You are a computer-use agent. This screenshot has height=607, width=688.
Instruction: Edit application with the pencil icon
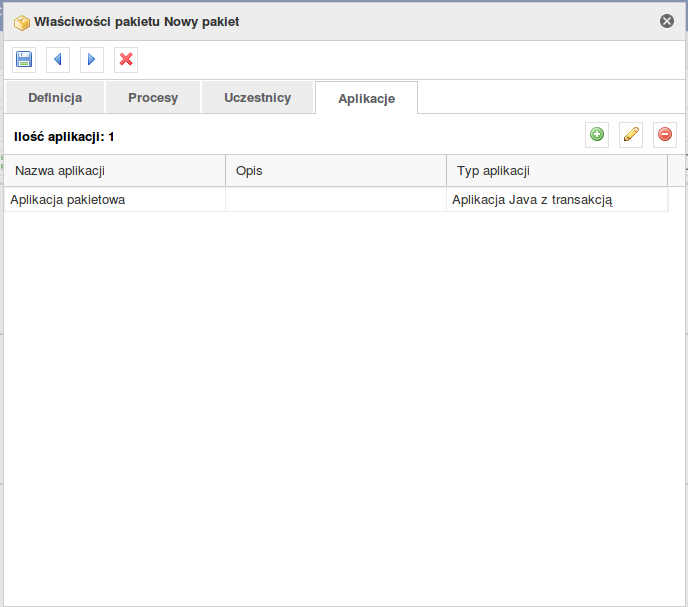[631, 134]
